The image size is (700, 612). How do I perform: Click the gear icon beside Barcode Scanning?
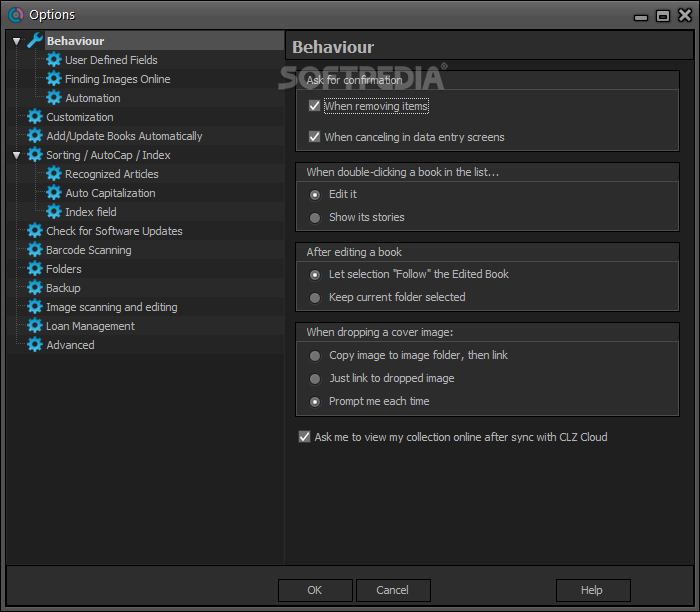tap(35, 250)
